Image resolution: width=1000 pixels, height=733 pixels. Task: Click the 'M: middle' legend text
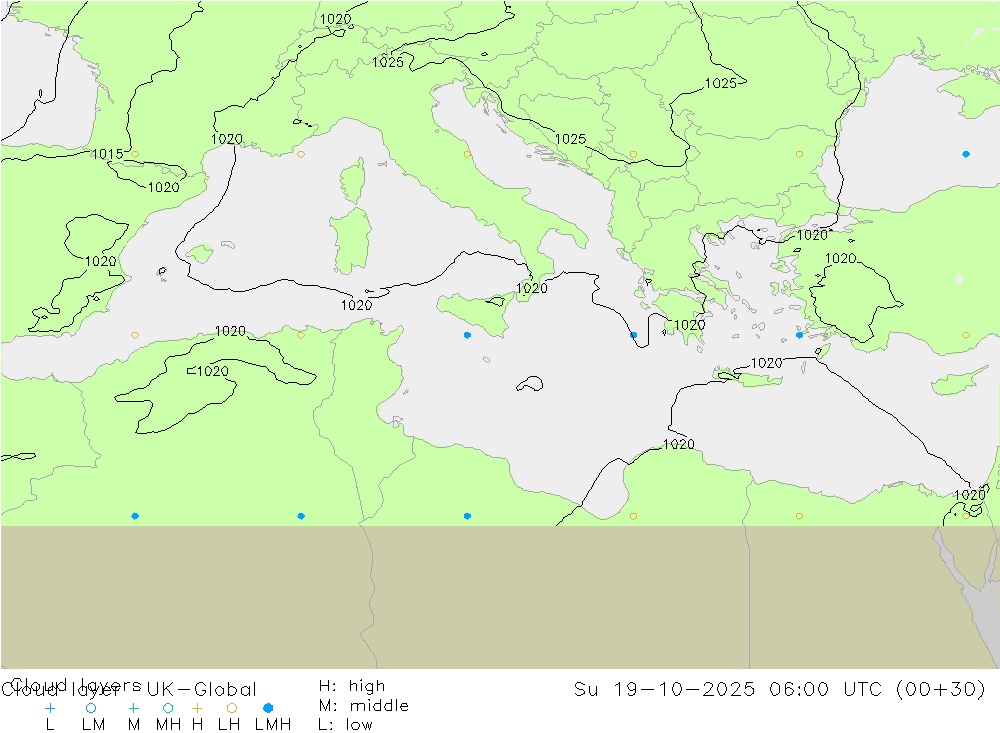(364, 706)
